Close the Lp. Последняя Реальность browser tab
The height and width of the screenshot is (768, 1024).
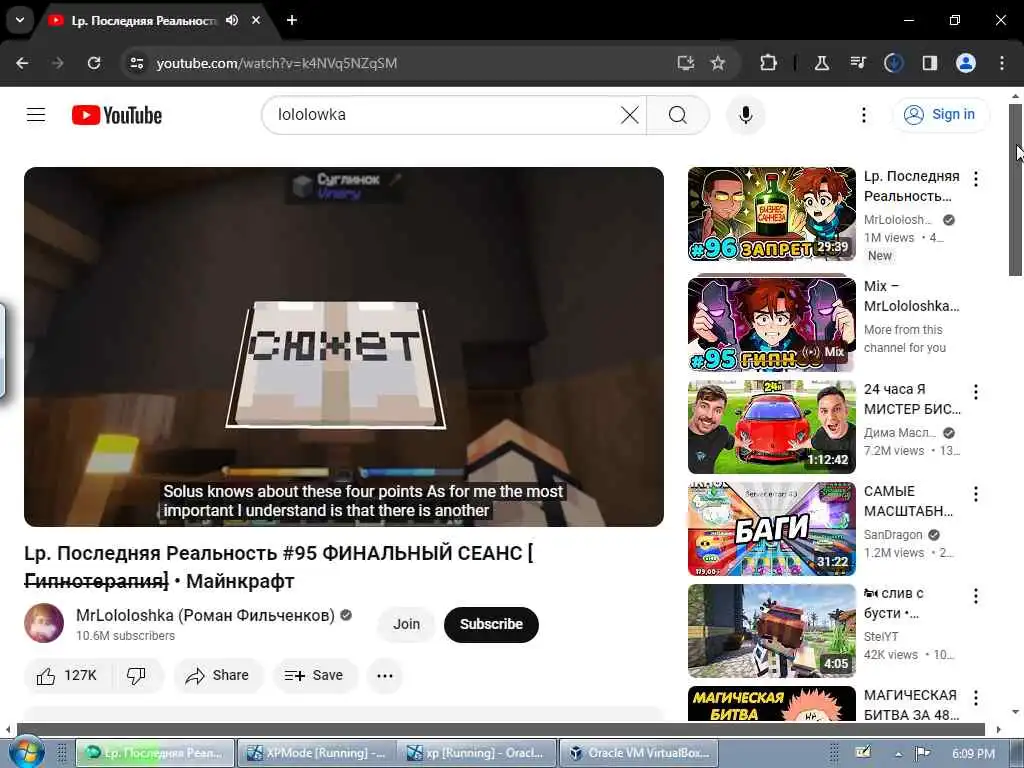(256, 20)
